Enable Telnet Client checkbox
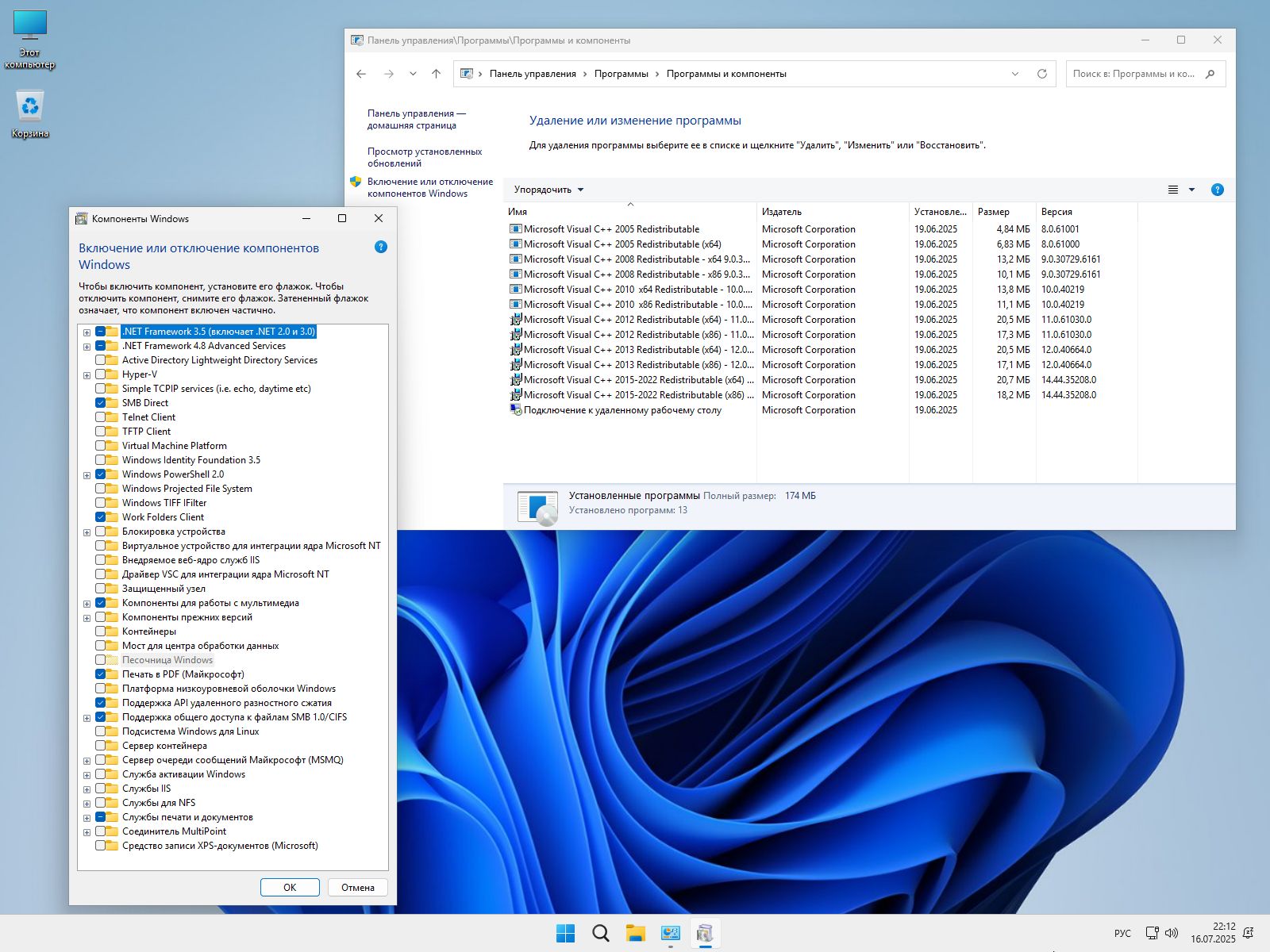The height and width of the screenshot is (952, 1270). (x=101, y=417)
